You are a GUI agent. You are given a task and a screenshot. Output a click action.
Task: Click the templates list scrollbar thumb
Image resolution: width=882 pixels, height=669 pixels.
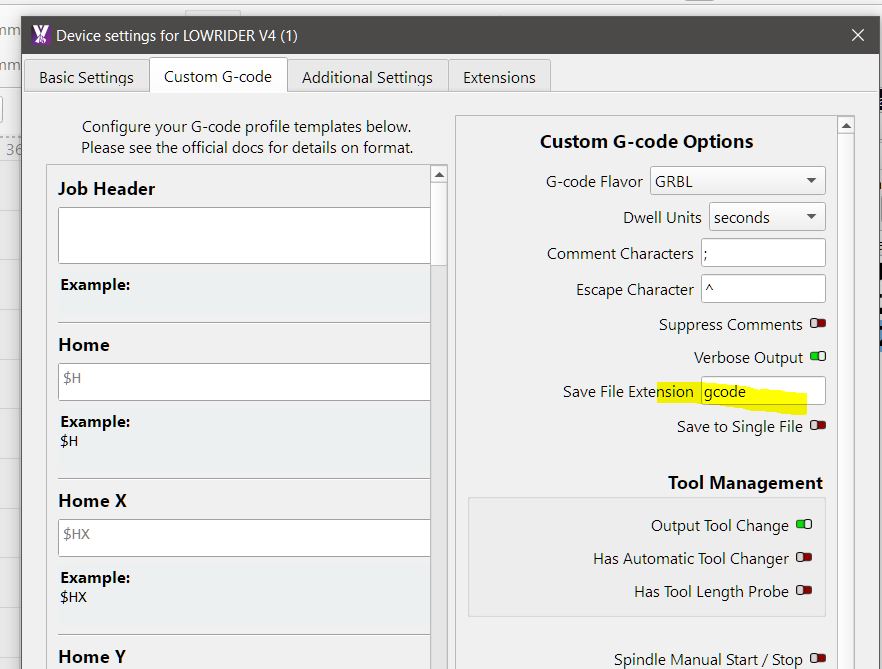point(439,223)
